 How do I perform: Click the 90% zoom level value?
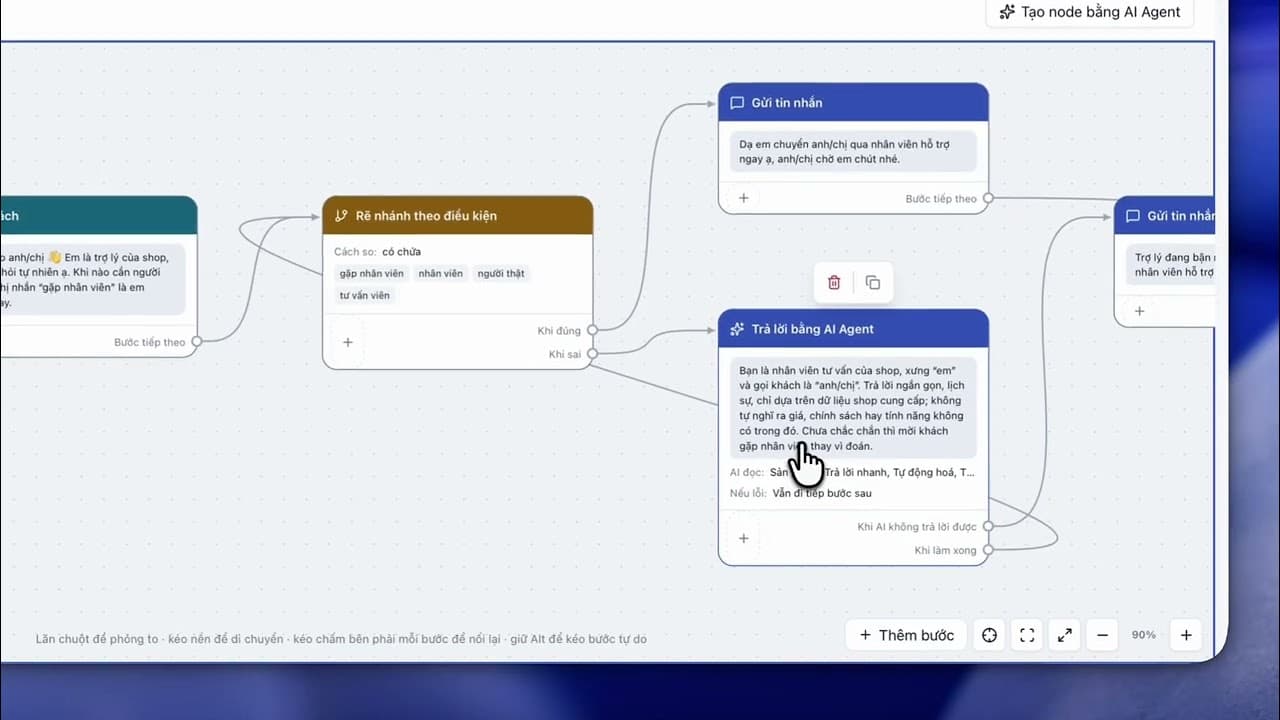(1144, 635)
